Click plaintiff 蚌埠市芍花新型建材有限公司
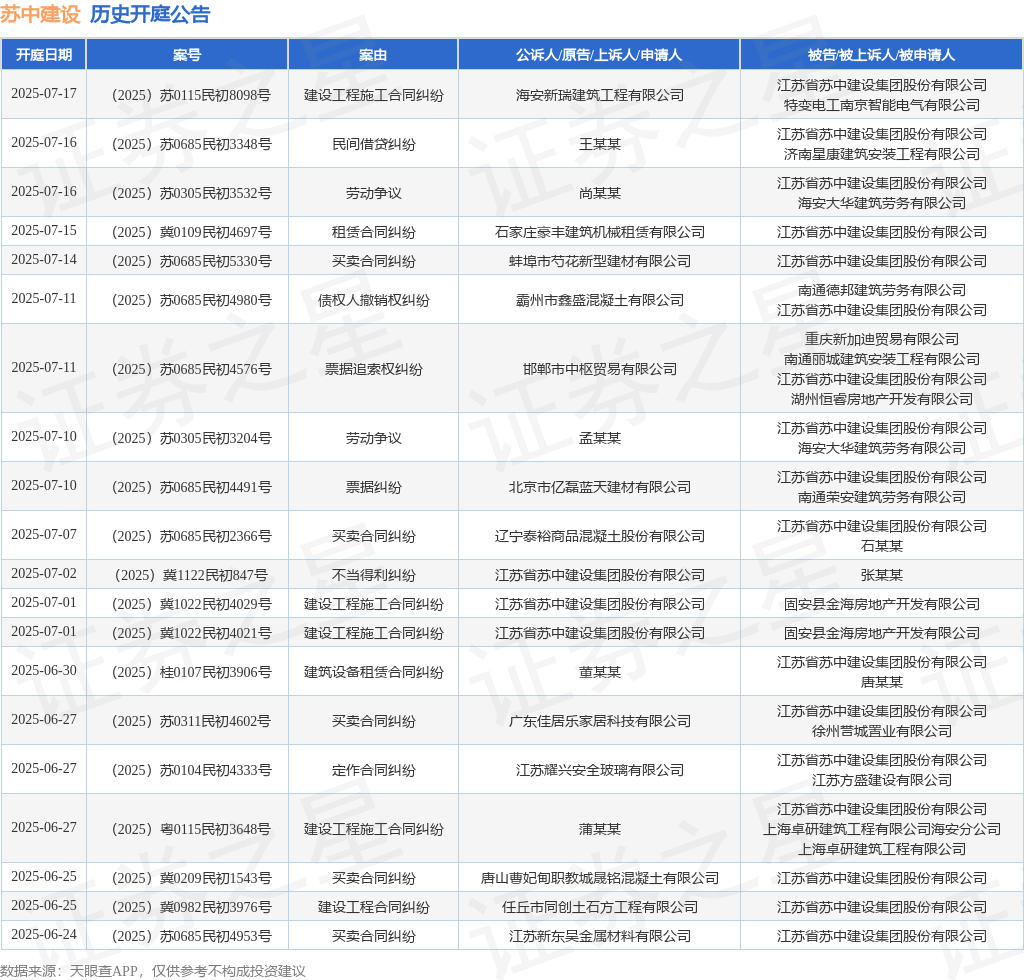The width and height of the screenshot is (1024, 980). tap(600, 261)
